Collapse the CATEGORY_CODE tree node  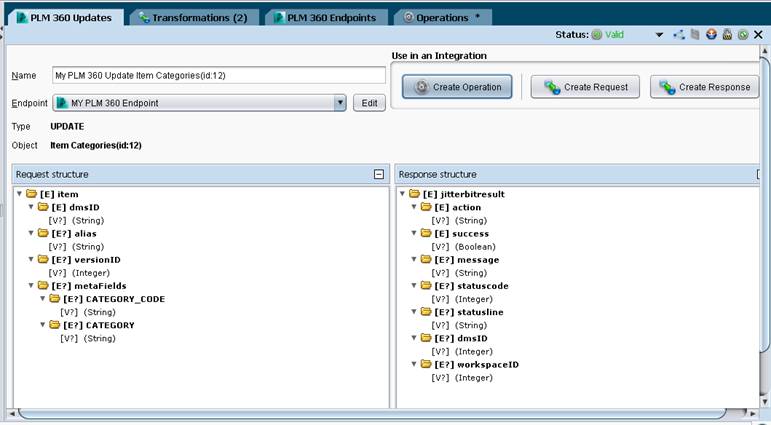[x=43, y=299]
